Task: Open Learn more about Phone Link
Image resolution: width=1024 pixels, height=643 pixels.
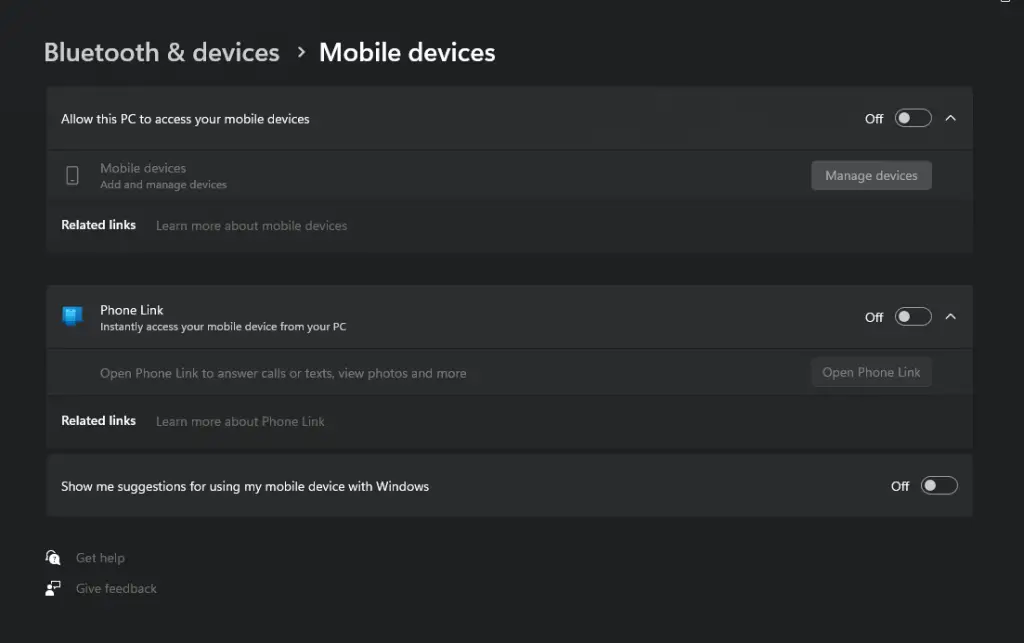Action: tap(240, 422)
